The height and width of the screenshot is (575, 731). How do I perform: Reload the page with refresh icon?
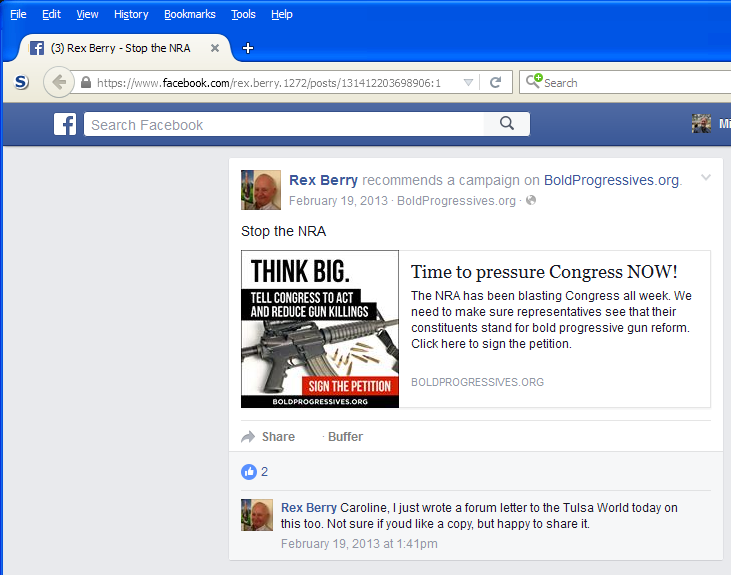pos(496,83)
